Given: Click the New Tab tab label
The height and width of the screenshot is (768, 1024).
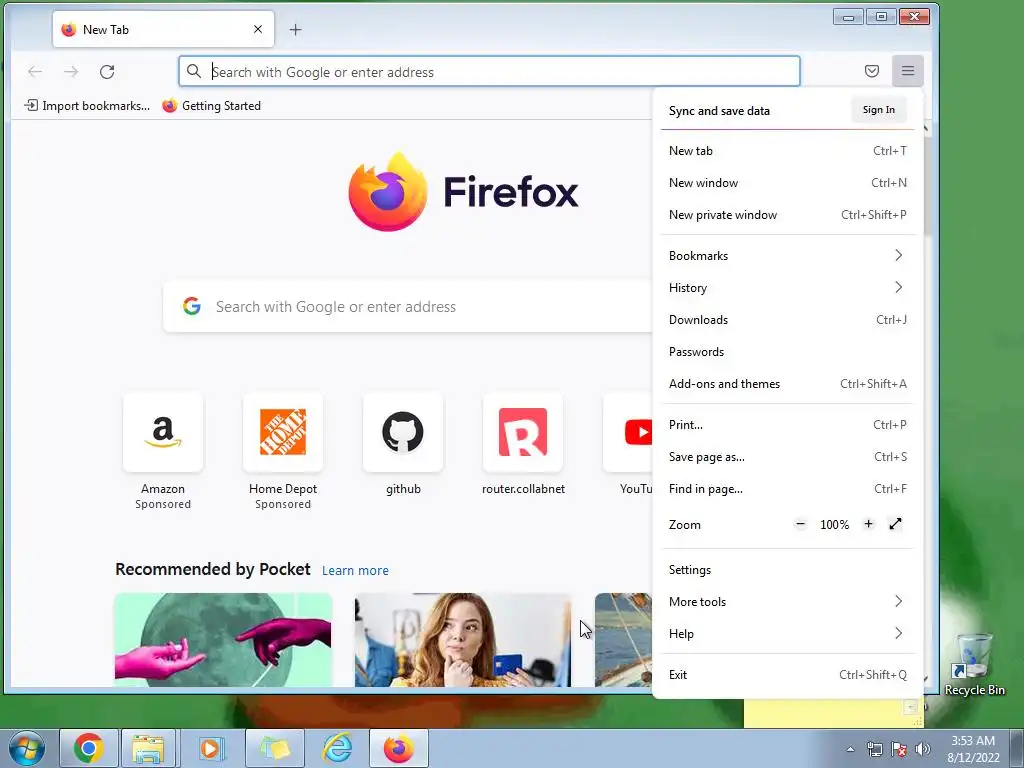Looking at the screenshot, I should pos(105,29).
